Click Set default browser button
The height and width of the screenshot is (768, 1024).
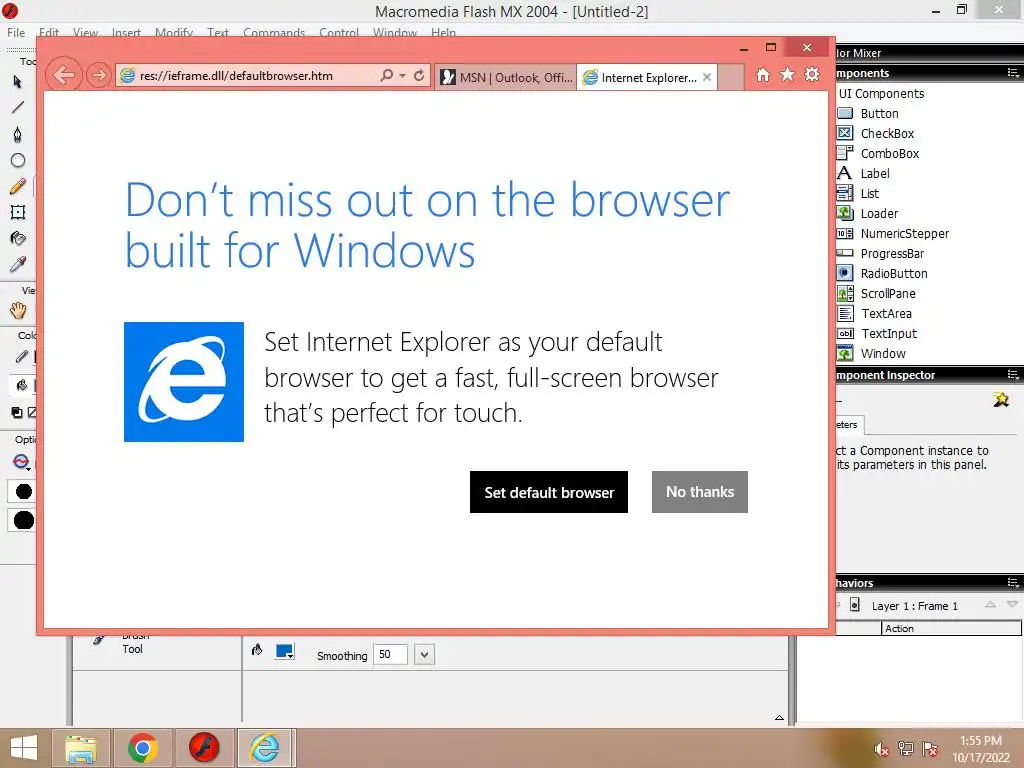point(549,492)
